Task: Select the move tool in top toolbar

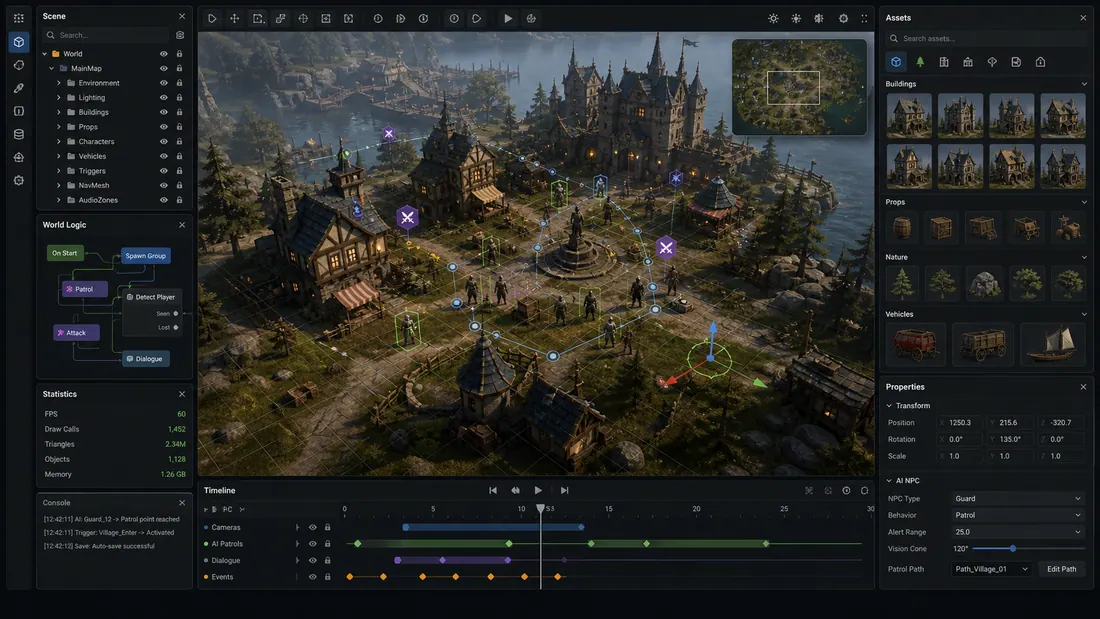Action: click(234, 19)
